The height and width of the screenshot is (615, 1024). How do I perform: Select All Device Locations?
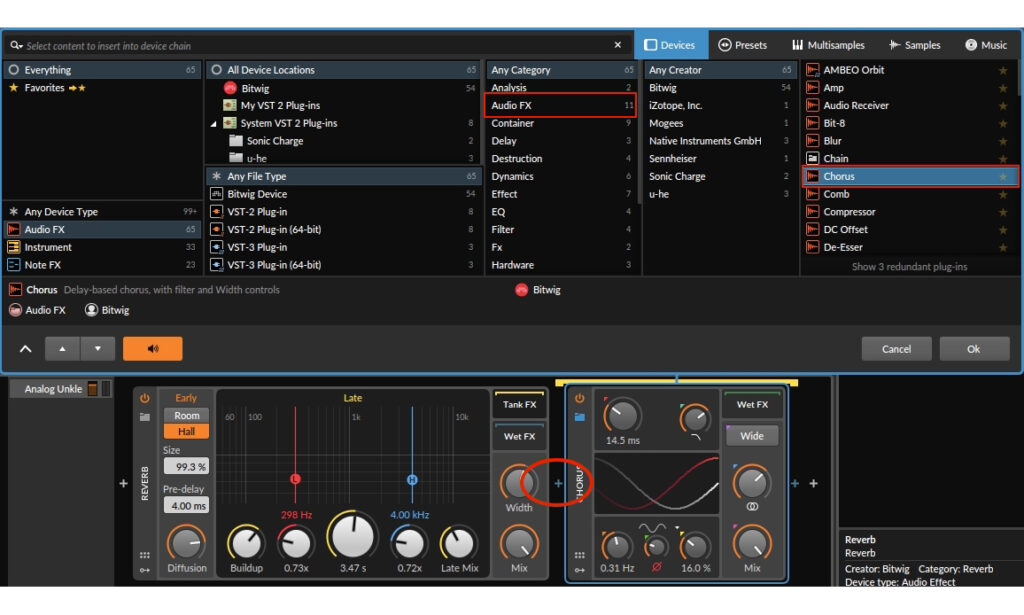(x=344, y=70)
